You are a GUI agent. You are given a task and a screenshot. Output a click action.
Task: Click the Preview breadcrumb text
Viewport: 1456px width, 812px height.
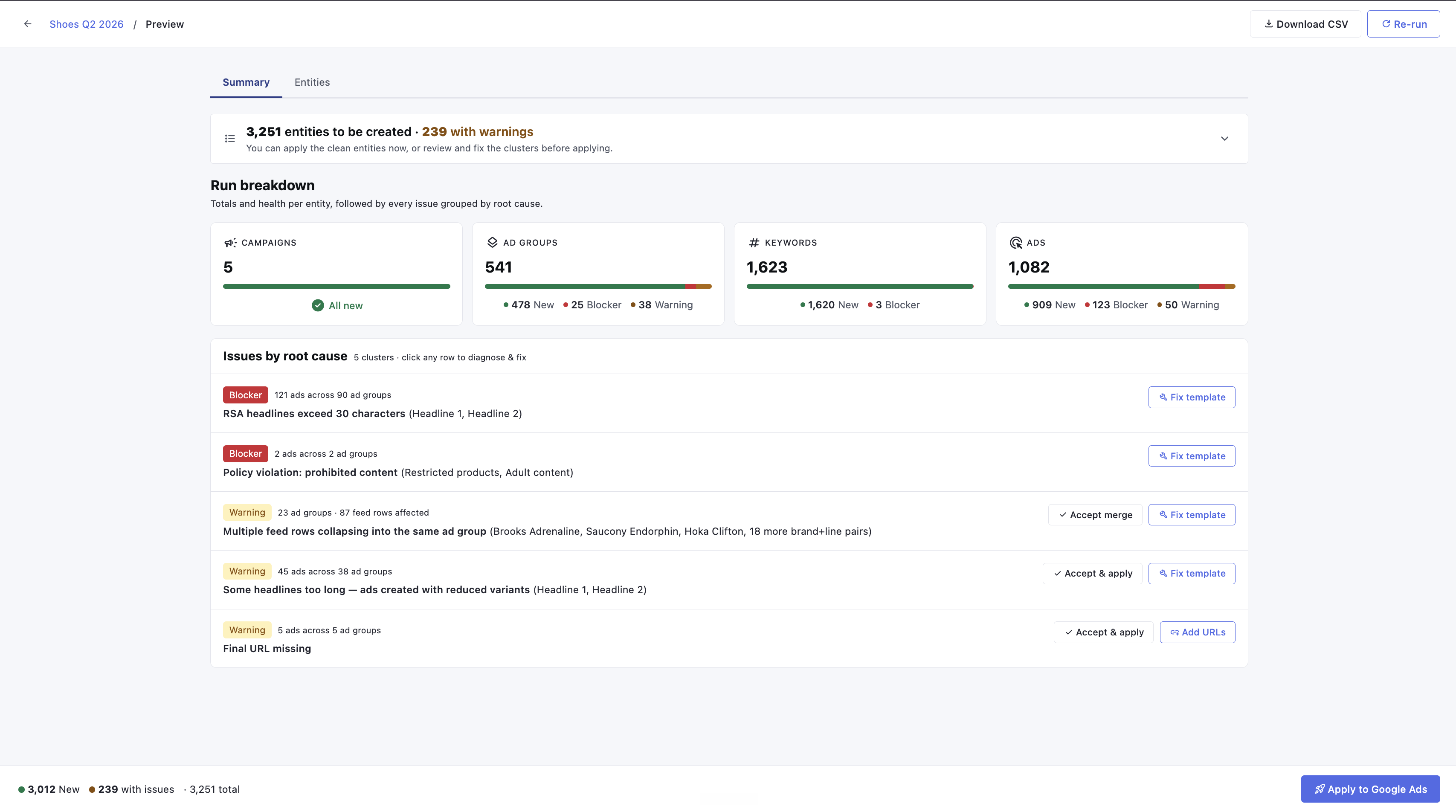pos(165,24)
